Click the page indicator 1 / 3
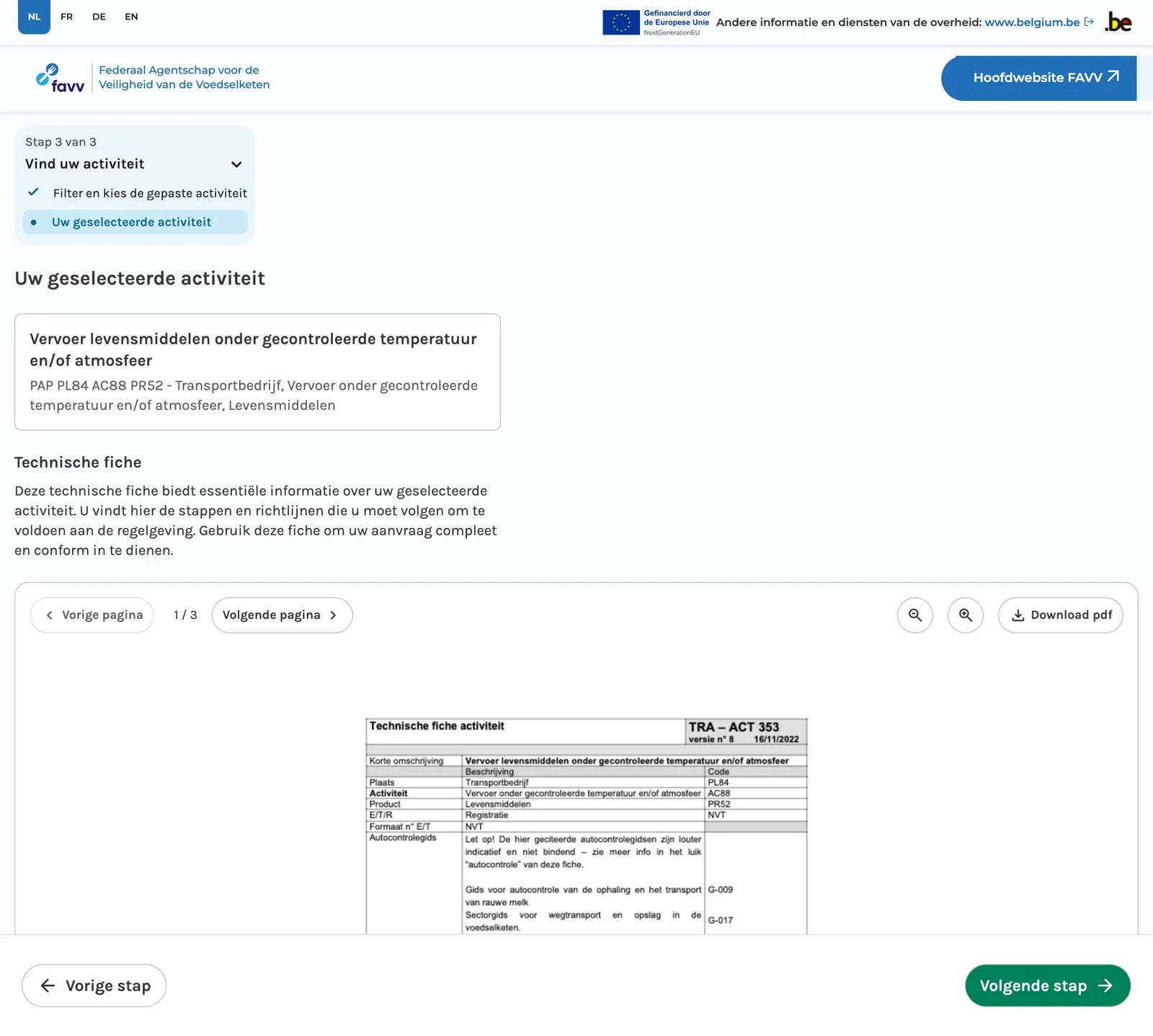 (185, 615)
